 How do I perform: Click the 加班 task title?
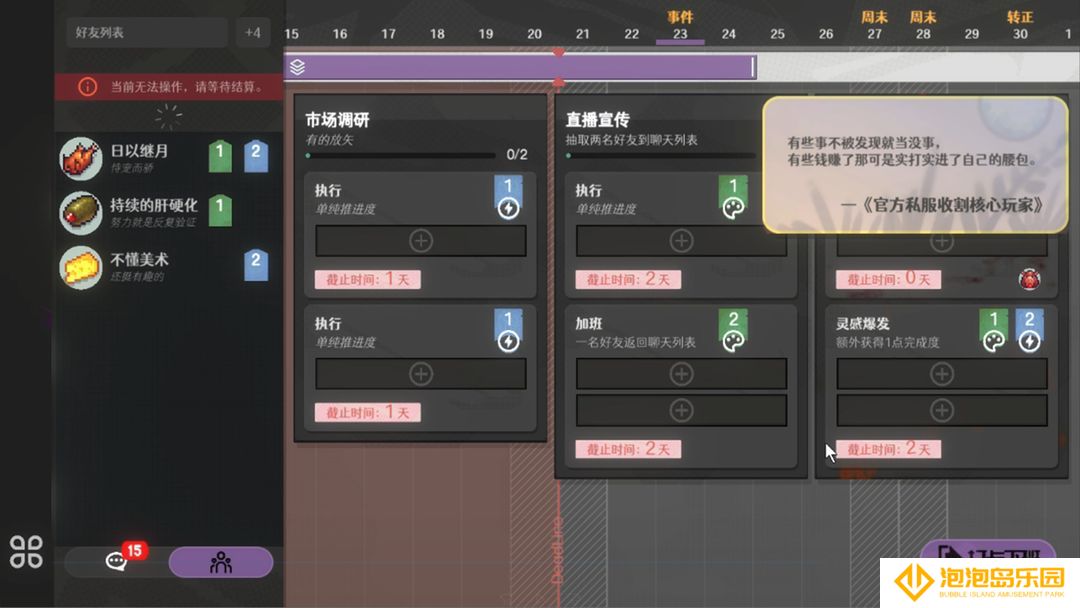(589, 323)
